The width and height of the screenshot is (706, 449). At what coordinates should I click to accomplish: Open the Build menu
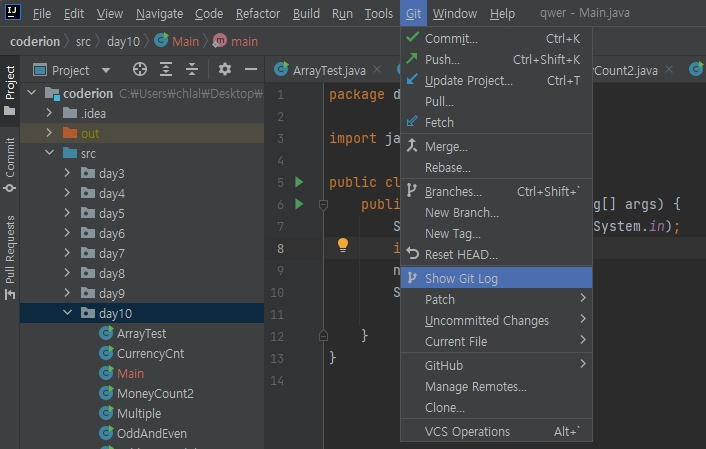[306, 14]
